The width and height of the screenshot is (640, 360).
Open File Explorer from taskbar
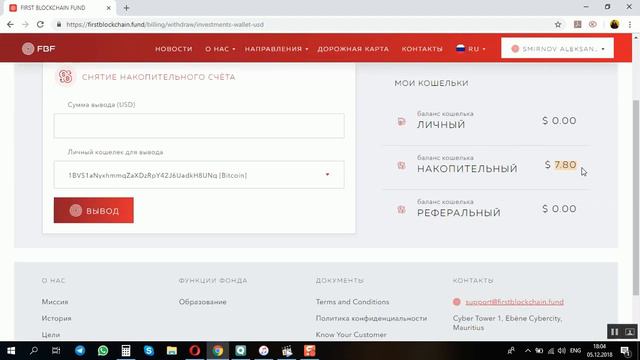point(172,351)
